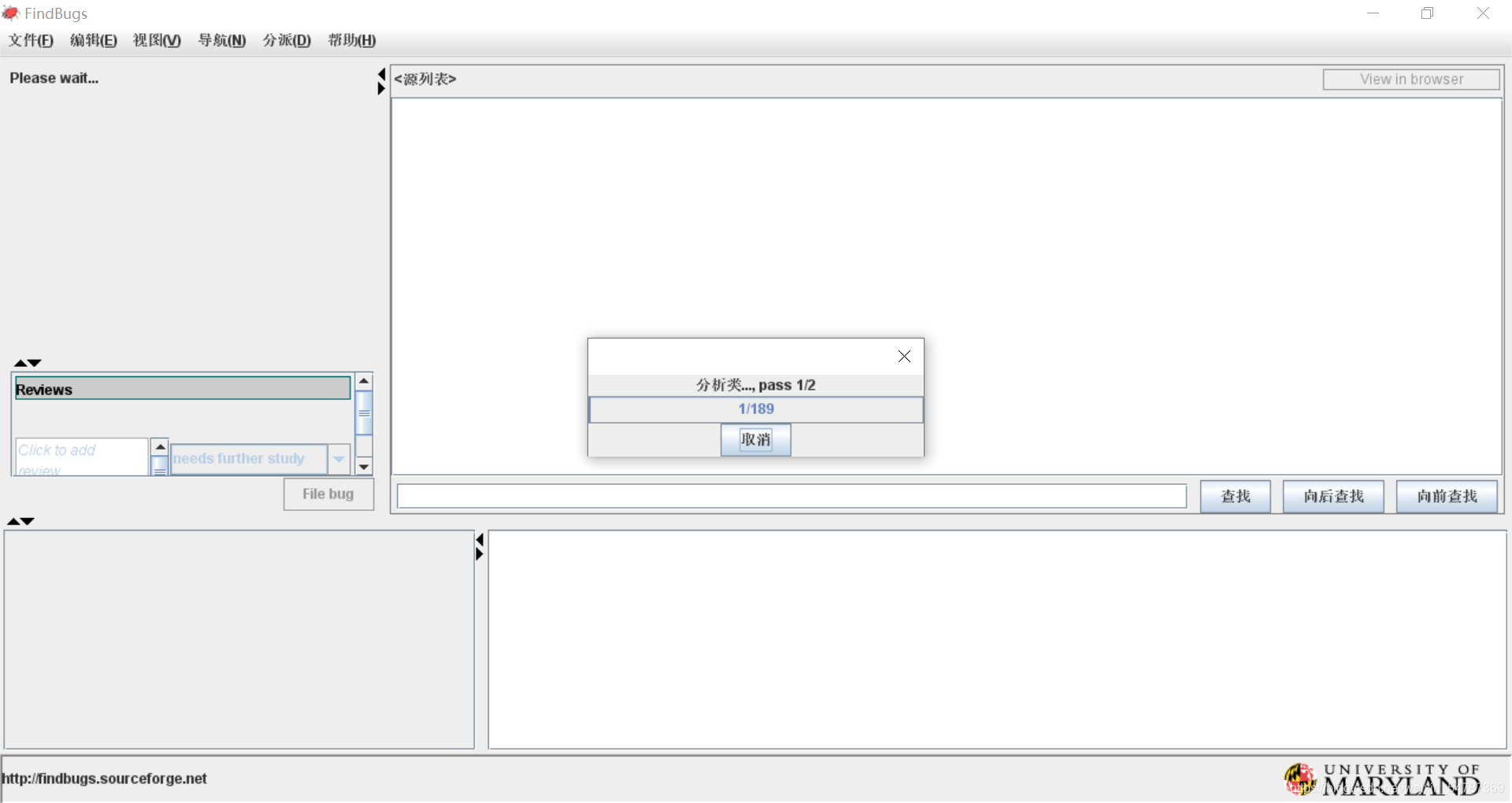The image size is (1512, 803).
Task: Click the 'Click to add review' field
Action: (81, 457)
